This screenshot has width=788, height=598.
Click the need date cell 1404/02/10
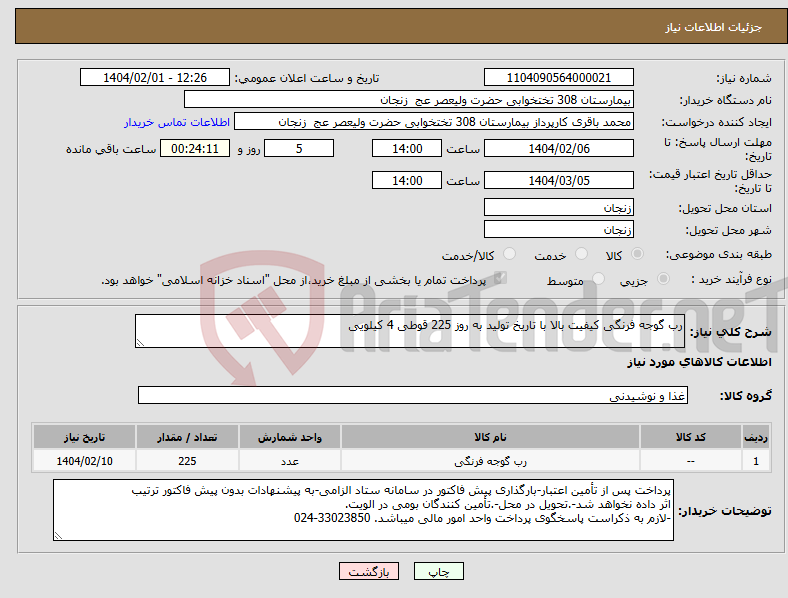click(84, 461)
